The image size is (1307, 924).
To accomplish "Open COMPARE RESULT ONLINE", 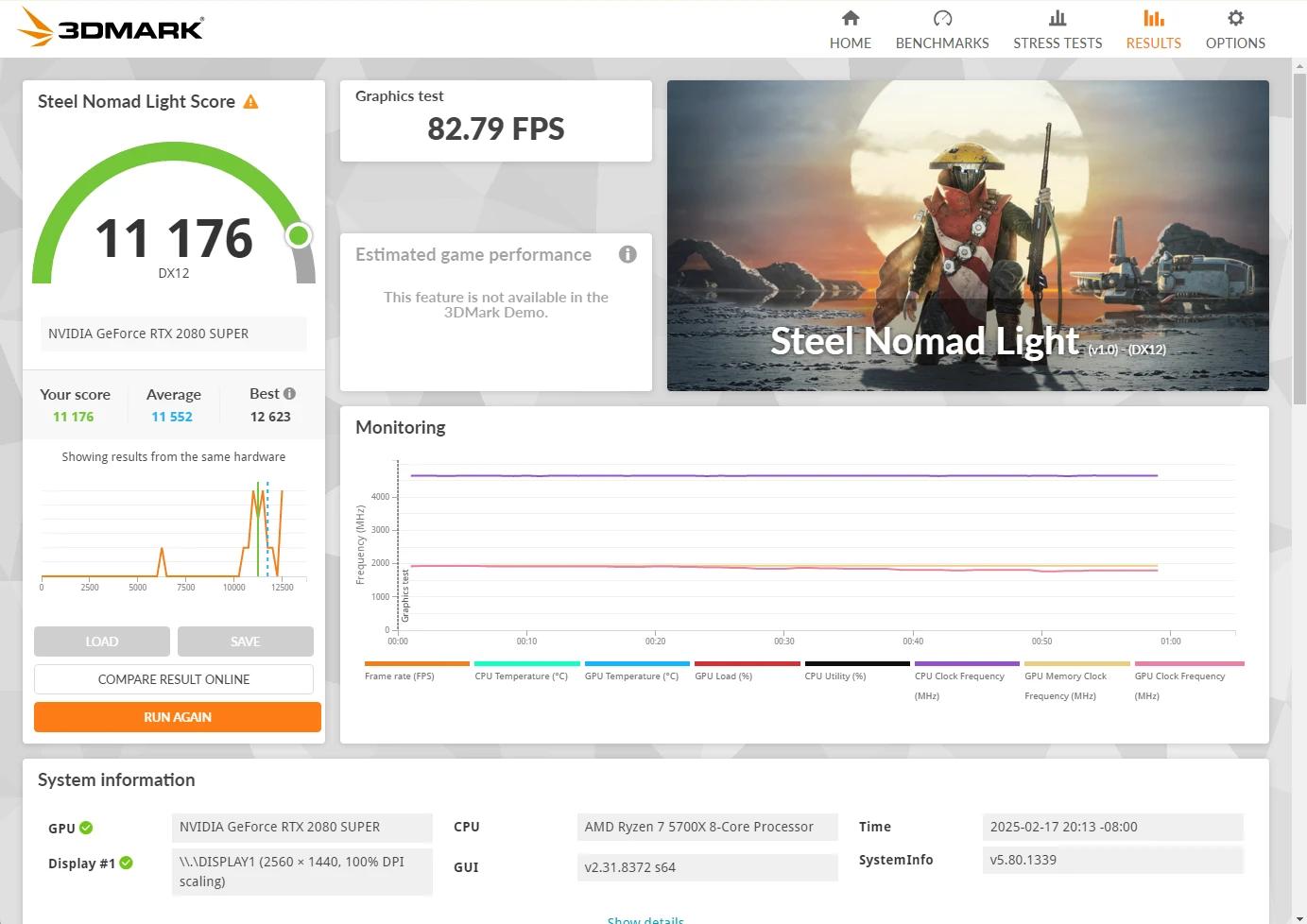I will click(x=173, y=678).
